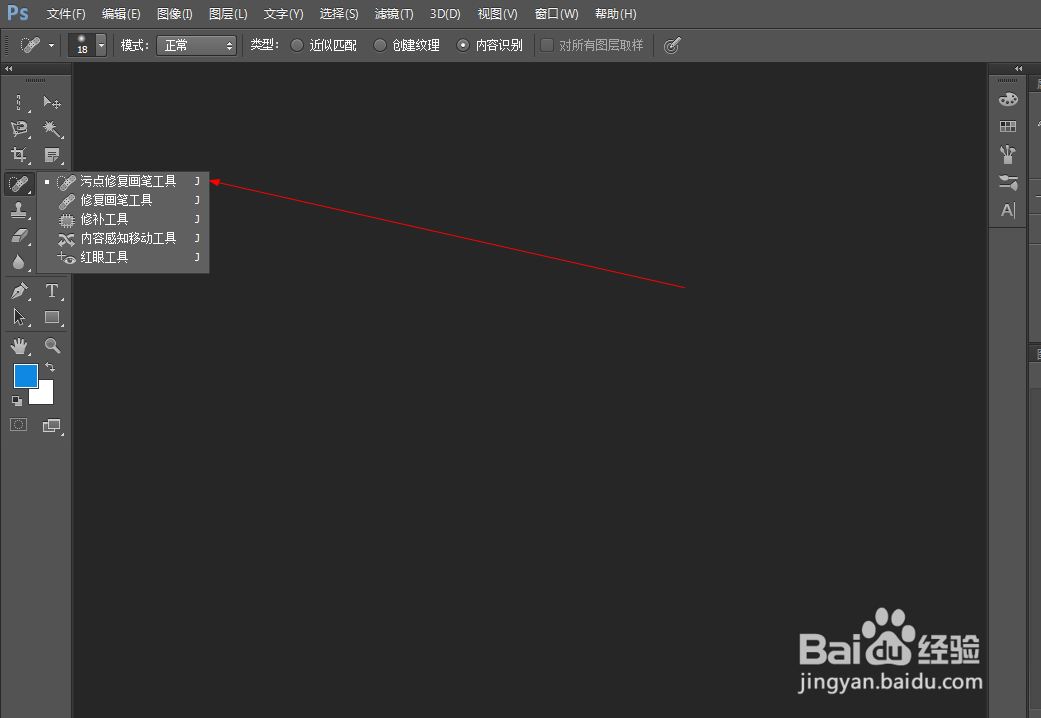Choose 内容感知移动工具 from flyout
Image resolution: width=1041 pixels, height=718 pixels.
coord(123,238)
